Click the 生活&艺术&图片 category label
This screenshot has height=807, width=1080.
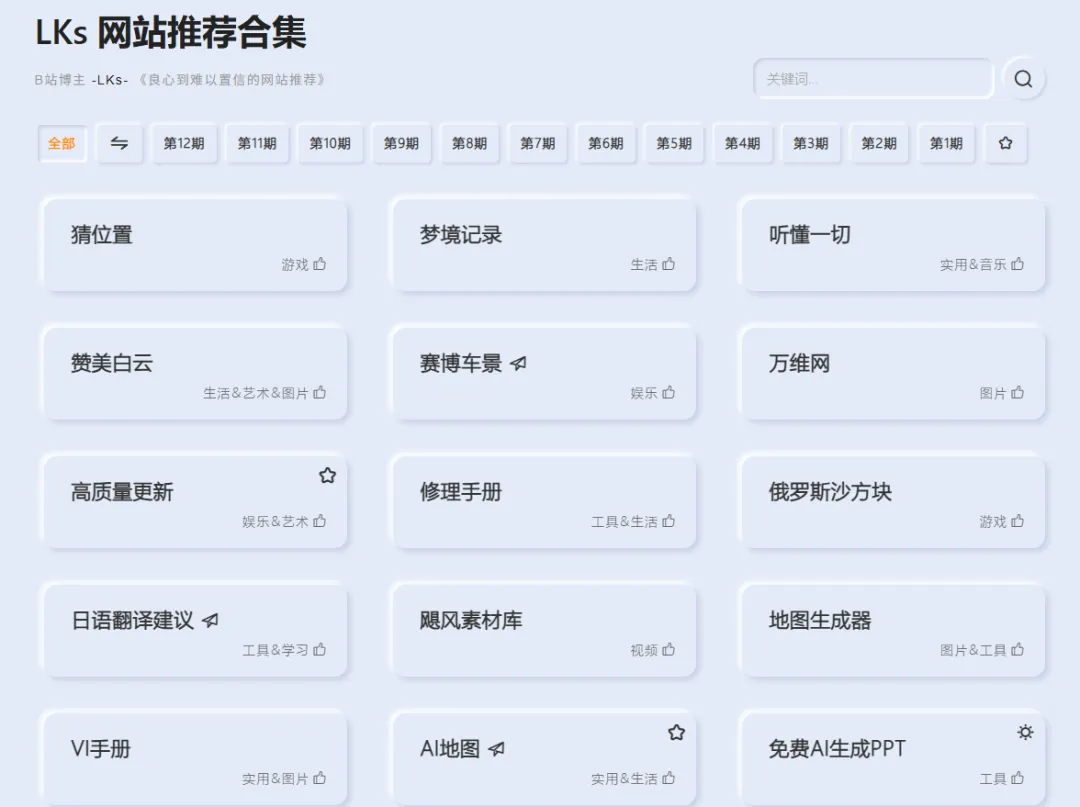(x=256, y=393)
